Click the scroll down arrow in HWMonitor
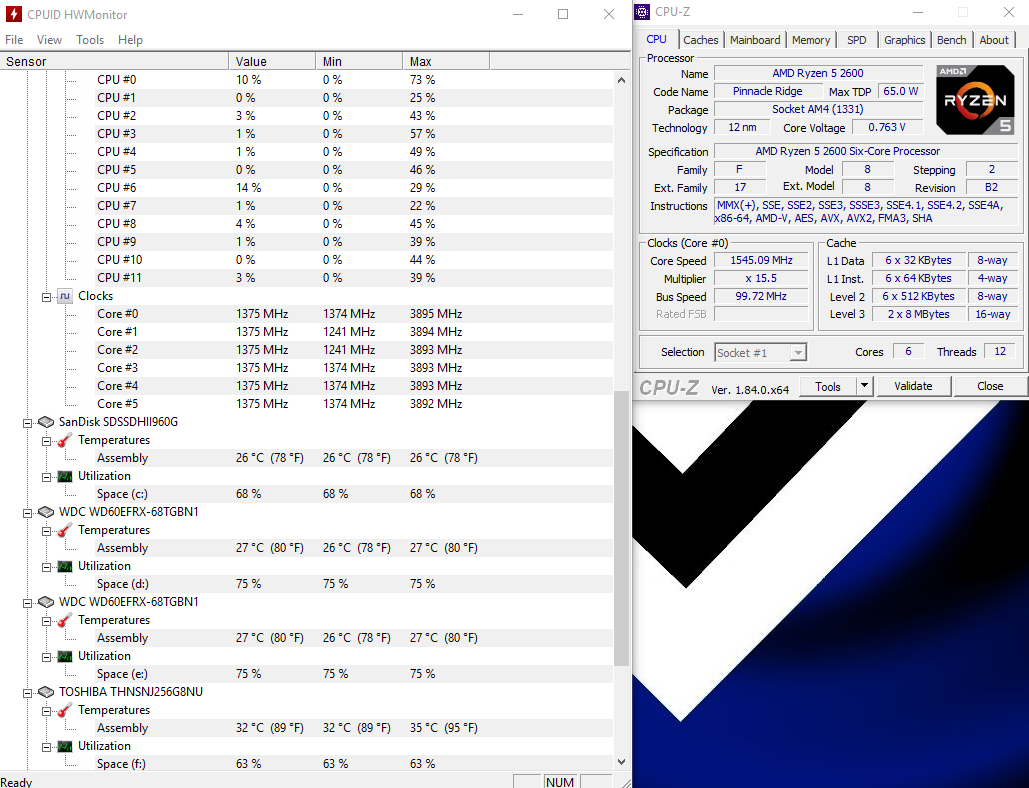This screenshot has height=788, width=1029. pyautogui.click(x=621, y=762)
